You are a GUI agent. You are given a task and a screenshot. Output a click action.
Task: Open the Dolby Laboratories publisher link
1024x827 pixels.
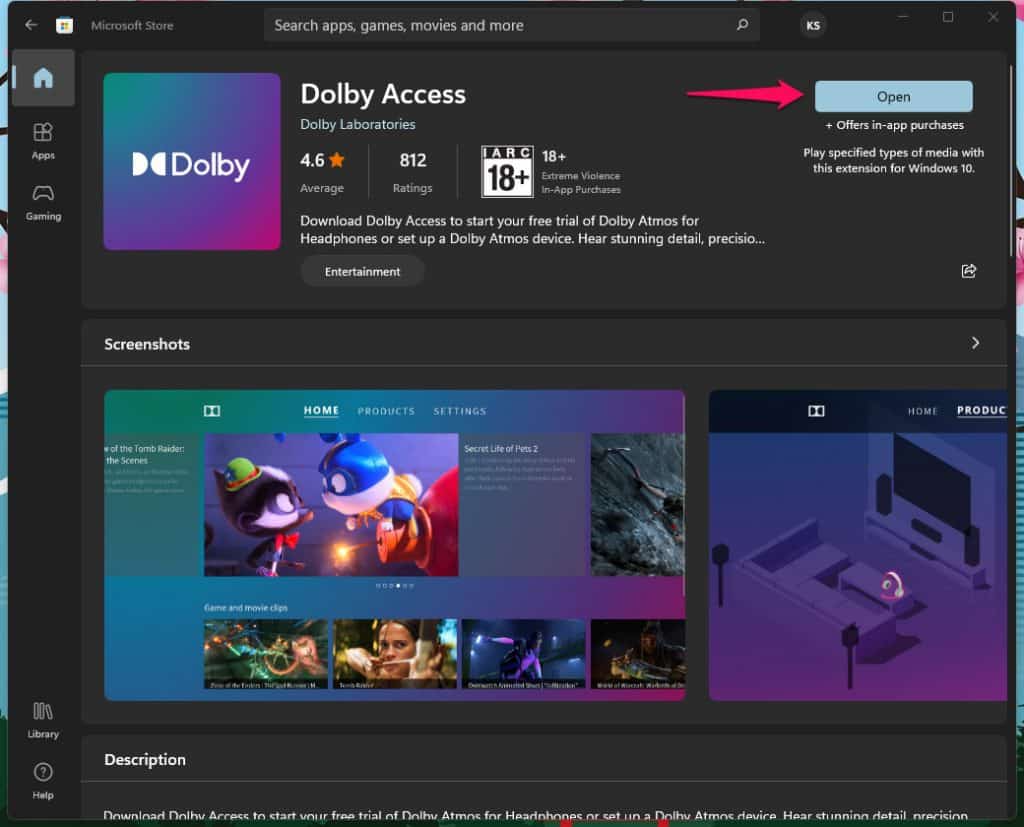point(357,124)
